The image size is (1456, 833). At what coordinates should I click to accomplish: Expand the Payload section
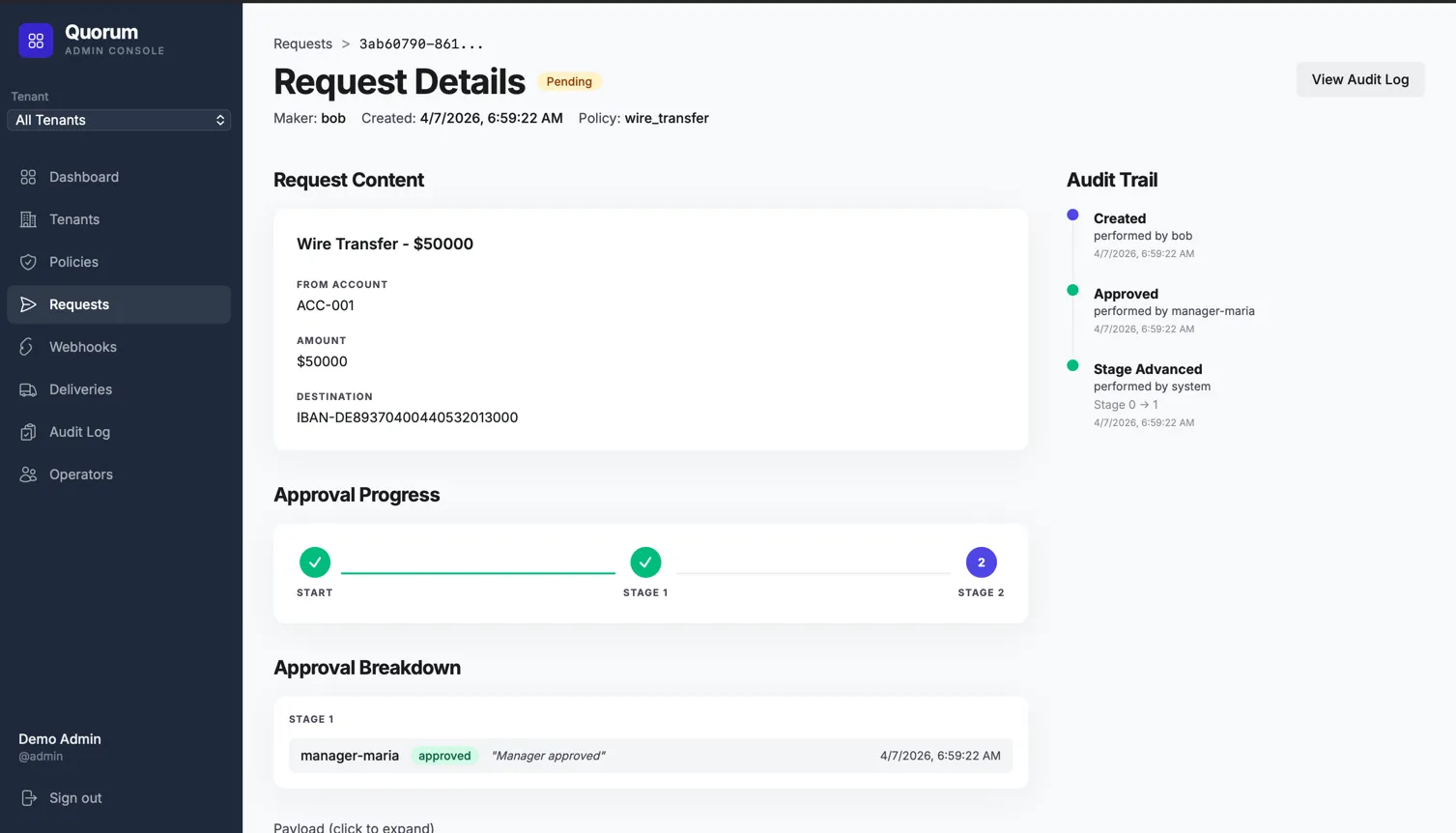(x=354, y=827)
